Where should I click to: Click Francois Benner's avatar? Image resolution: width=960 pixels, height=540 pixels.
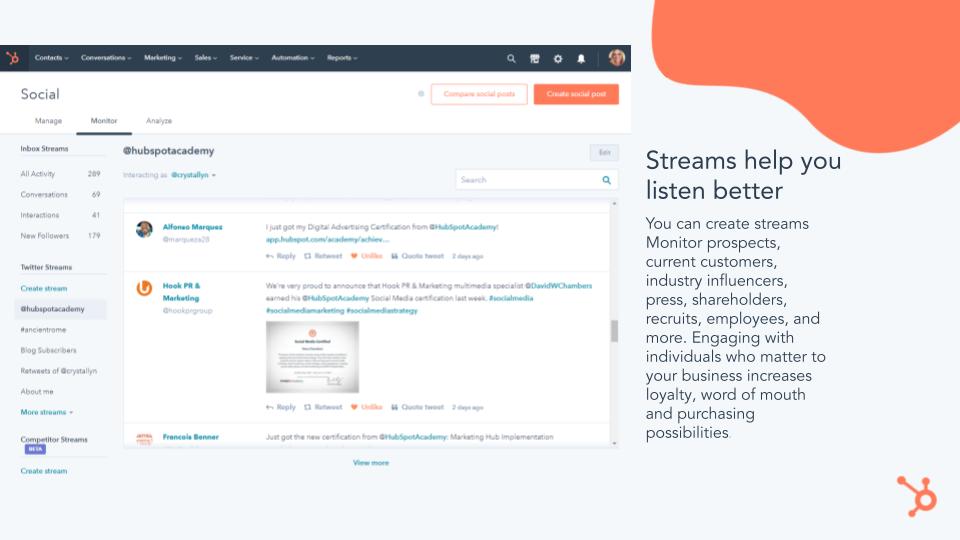(144, 438)
